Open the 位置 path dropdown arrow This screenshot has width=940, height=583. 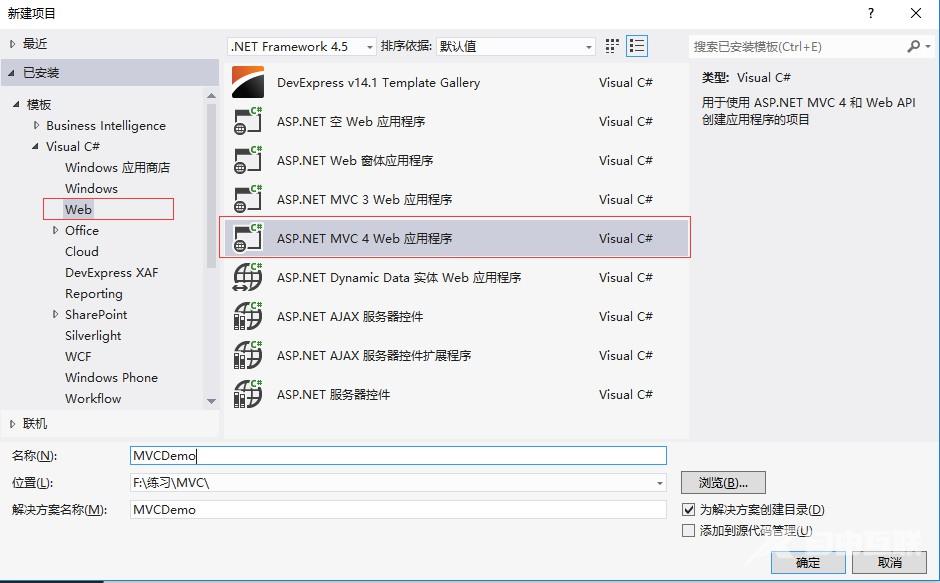[659, 483]
